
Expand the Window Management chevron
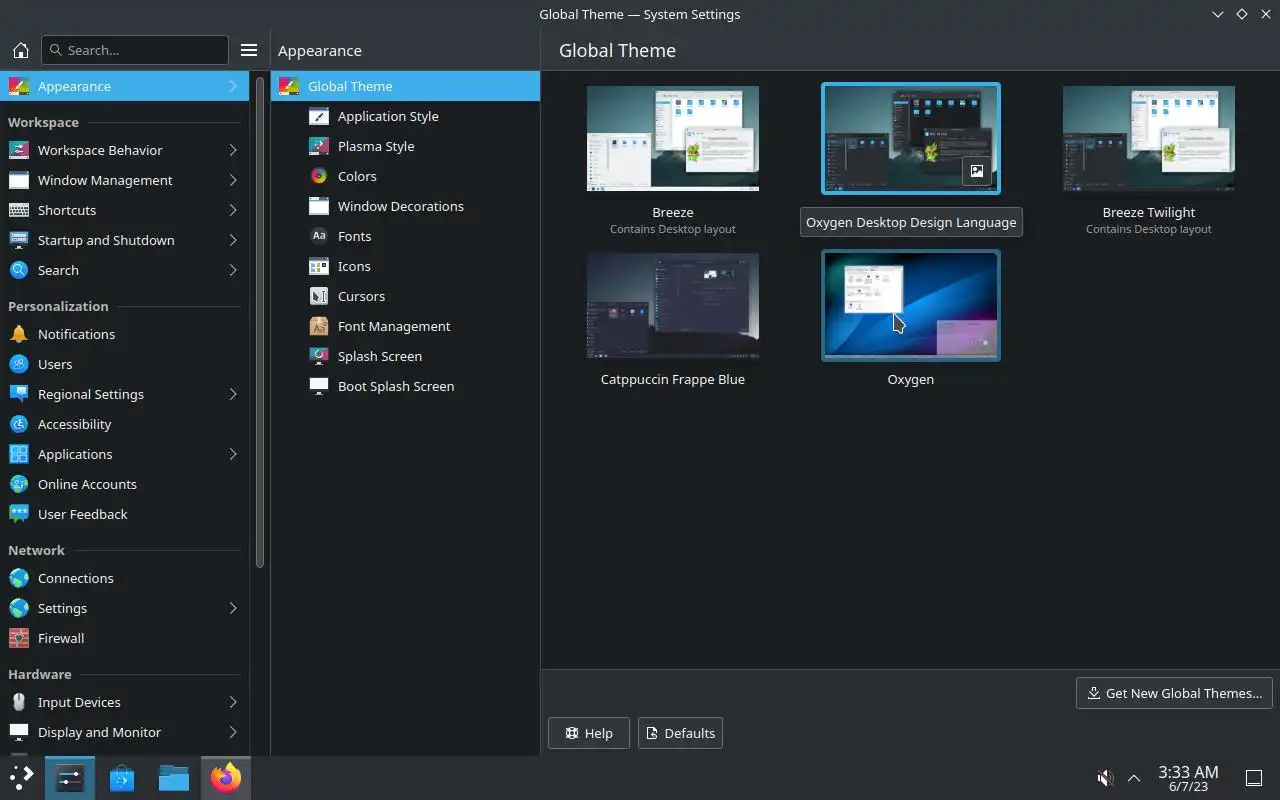pyautogui.click(x=232, y=180)
